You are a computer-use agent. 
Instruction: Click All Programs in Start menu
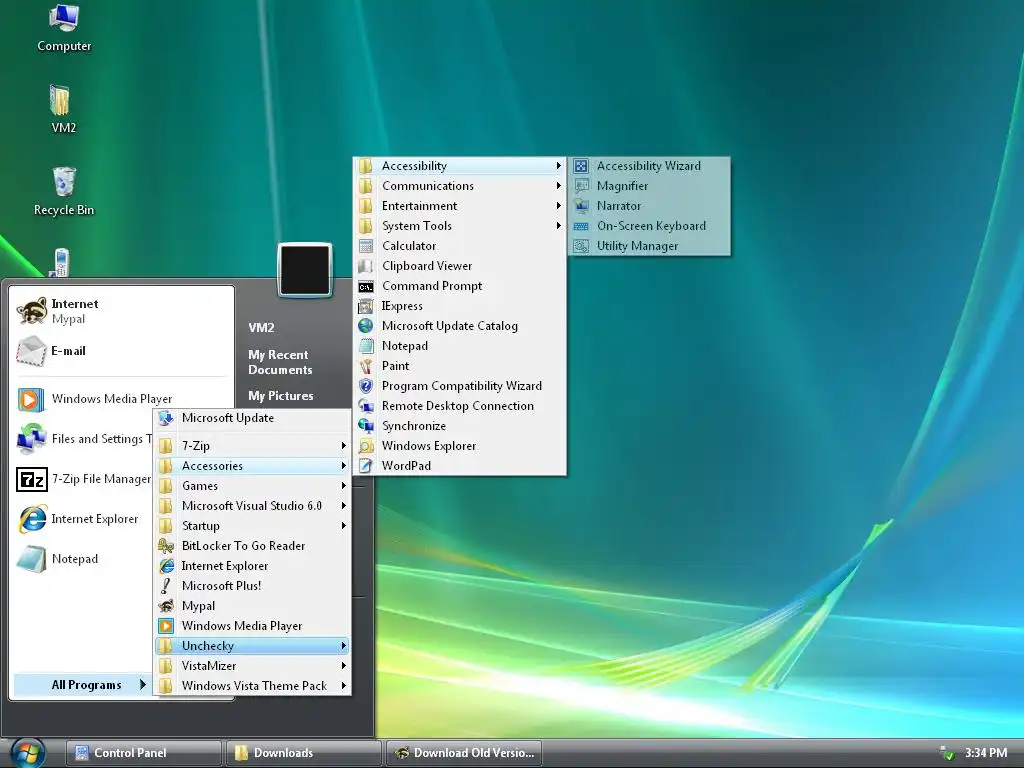click(83, 685)
